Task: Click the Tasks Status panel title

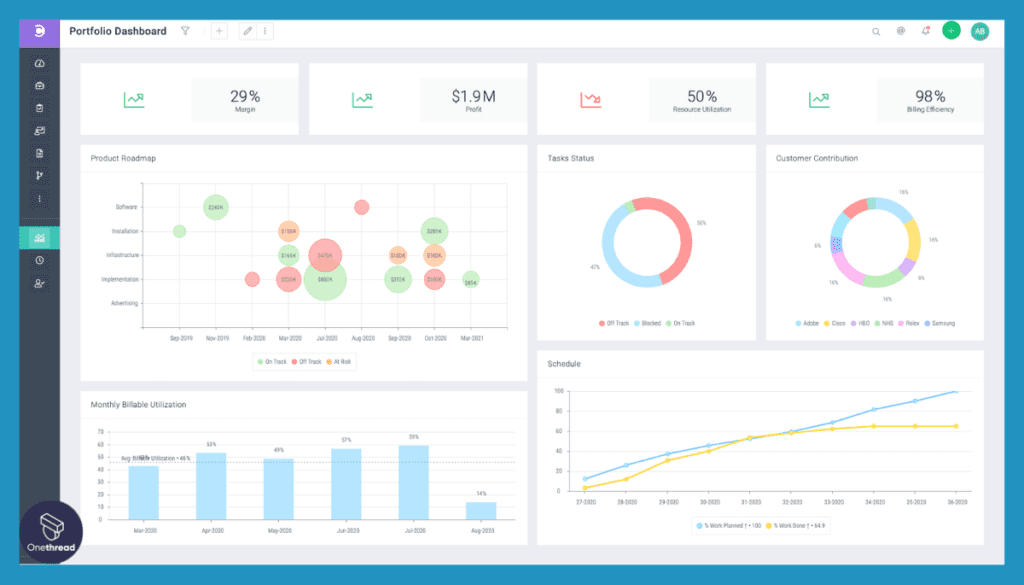Action: coord(571,158)
